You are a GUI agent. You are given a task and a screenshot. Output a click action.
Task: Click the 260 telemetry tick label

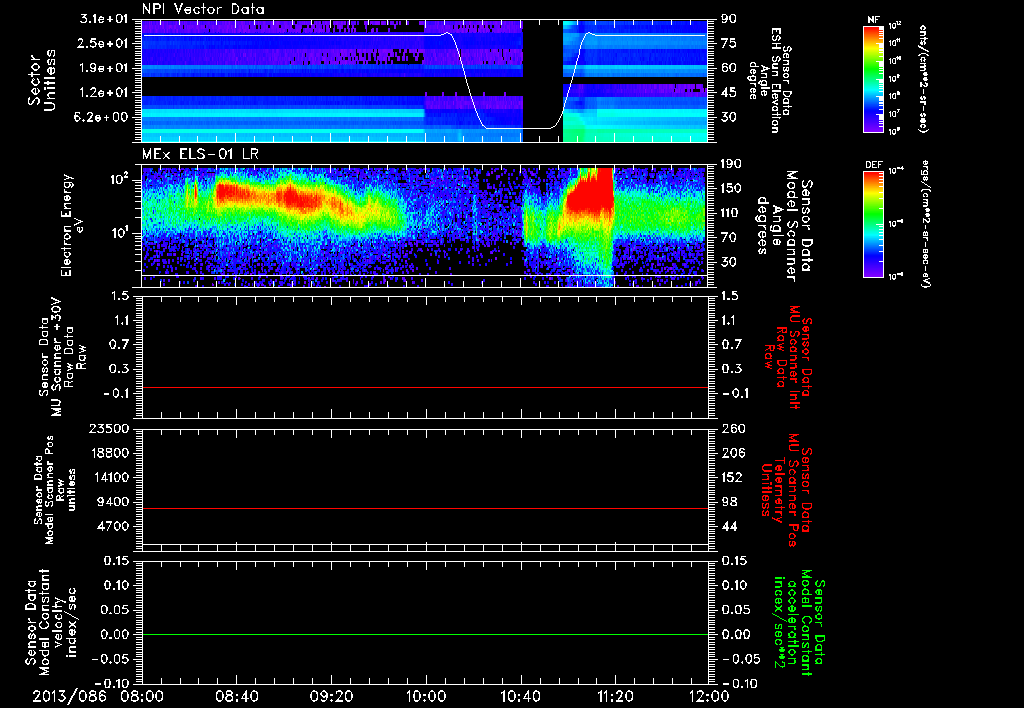coord(731,428)
